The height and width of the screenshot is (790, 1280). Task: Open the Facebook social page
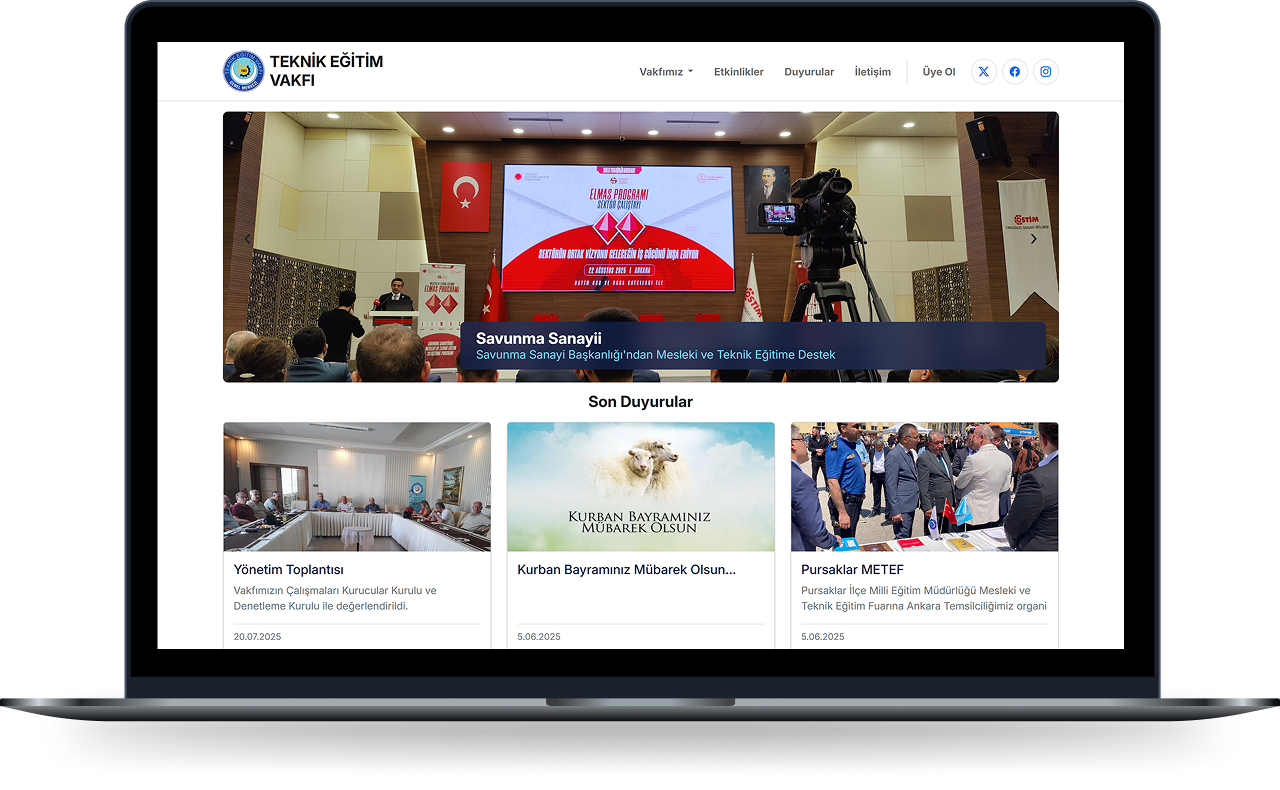1015,72
